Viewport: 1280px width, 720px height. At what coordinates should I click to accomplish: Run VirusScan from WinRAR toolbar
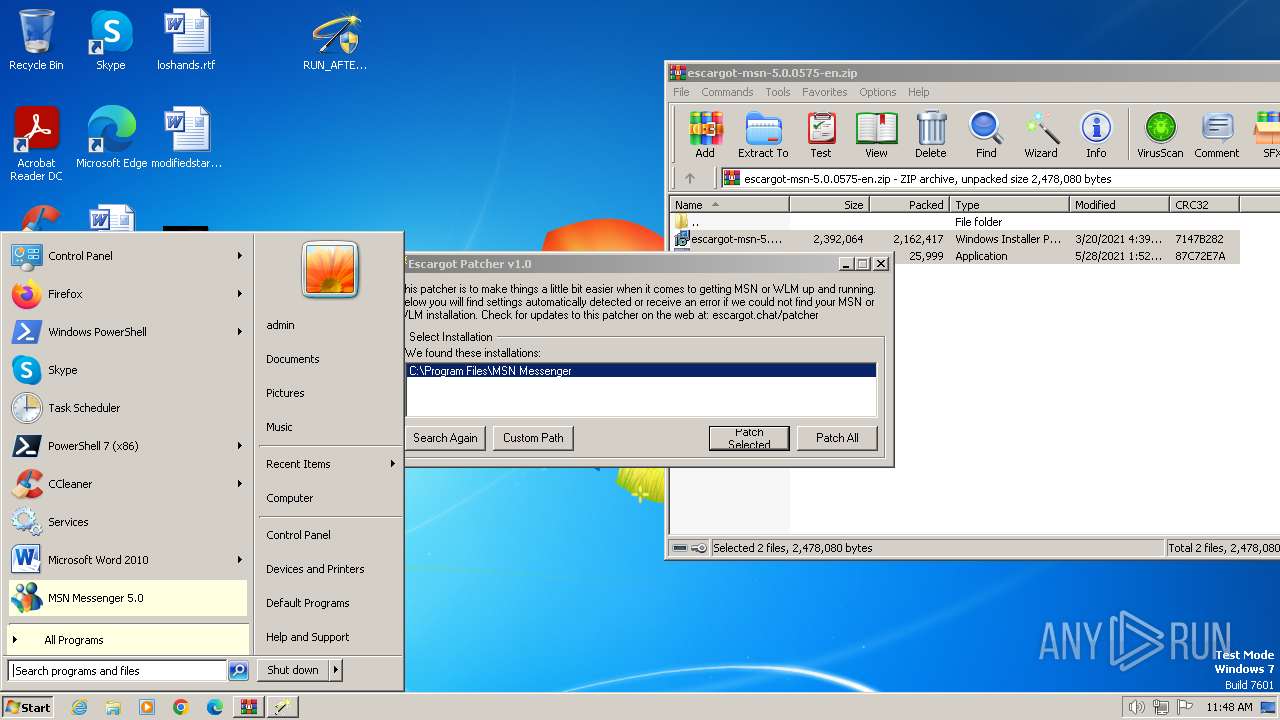point(1160,135)
